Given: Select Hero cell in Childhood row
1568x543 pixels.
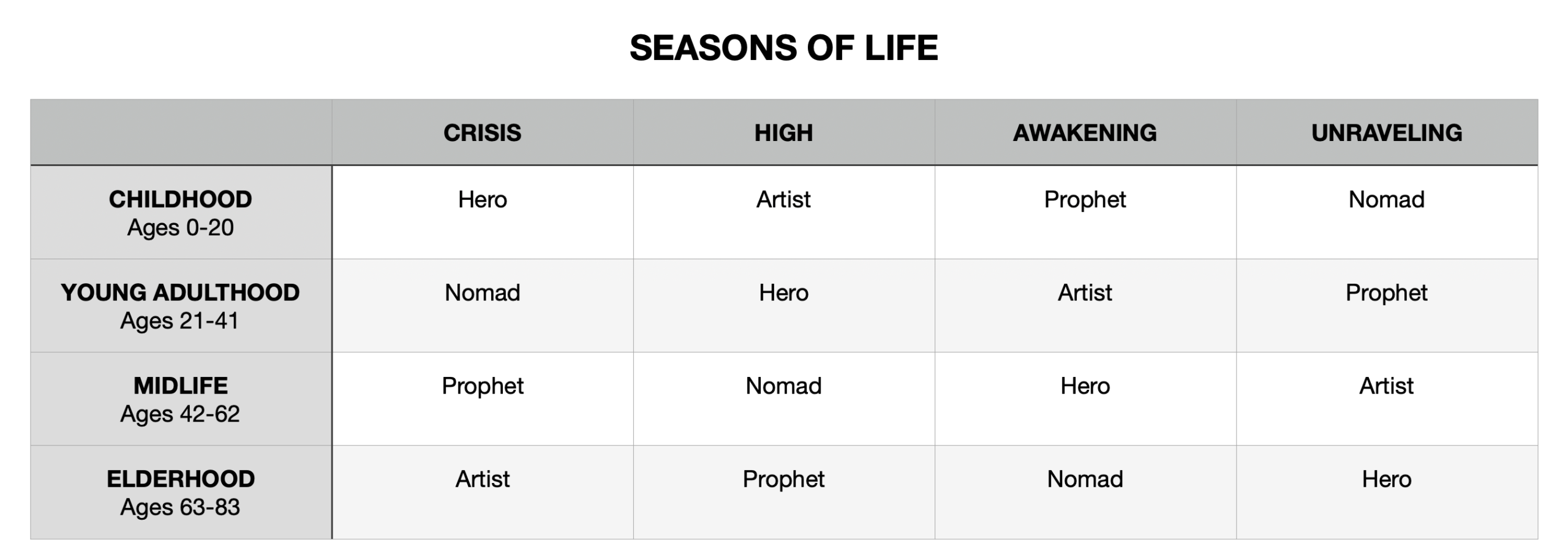Looking at the screenshot, I should tap(483, 200).
